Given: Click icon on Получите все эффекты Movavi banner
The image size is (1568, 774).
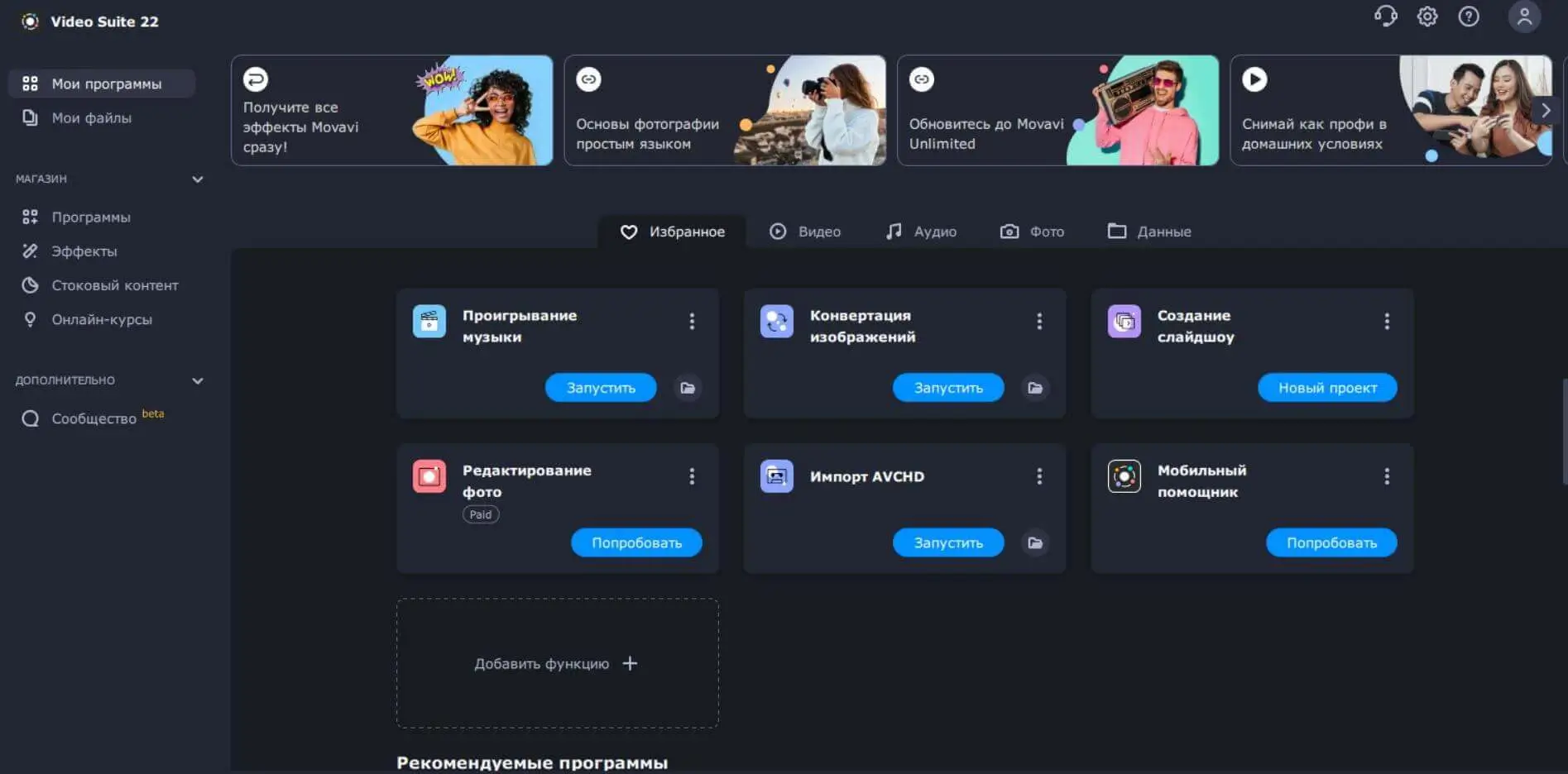Looking at the screenshot, I should tap(256, 79).
